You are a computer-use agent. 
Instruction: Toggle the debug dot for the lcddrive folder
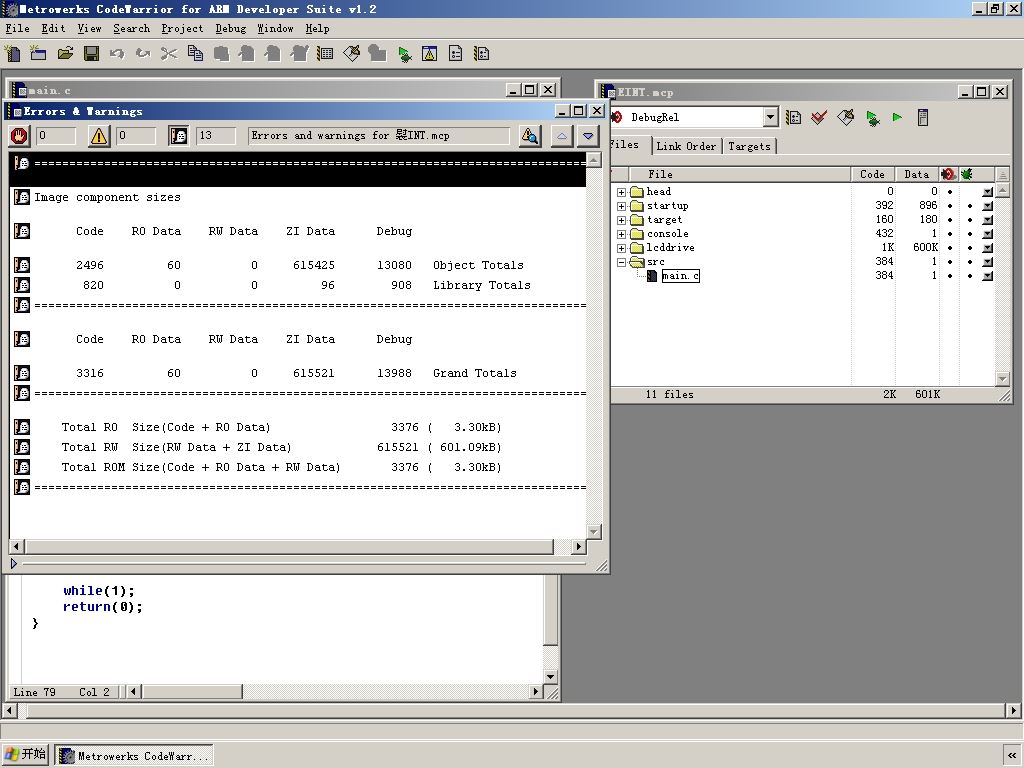[970, 248]
